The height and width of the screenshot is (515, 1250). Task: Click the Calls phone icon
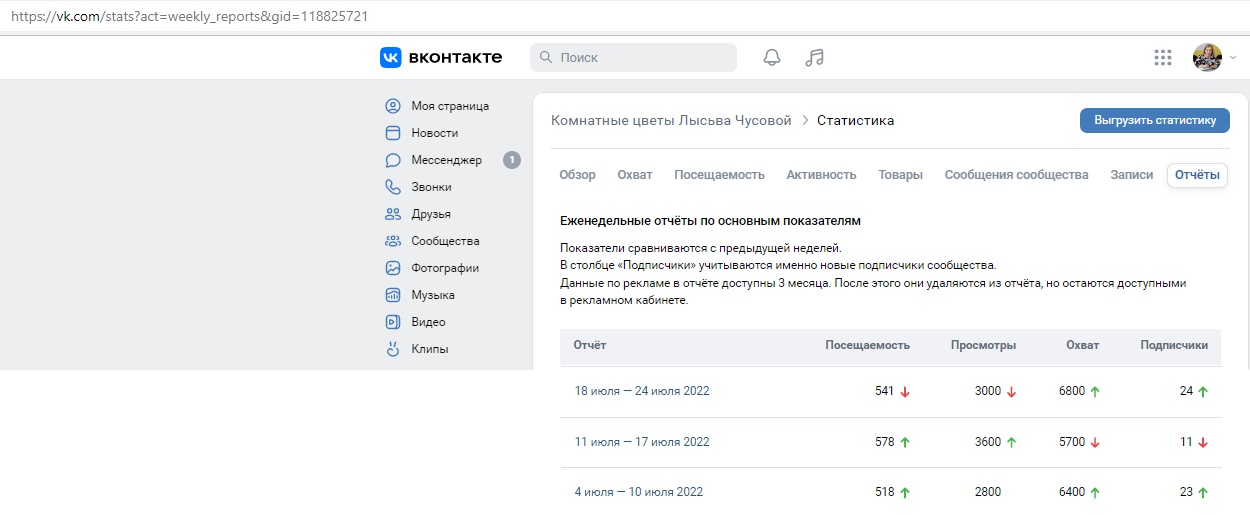(393, 187)
